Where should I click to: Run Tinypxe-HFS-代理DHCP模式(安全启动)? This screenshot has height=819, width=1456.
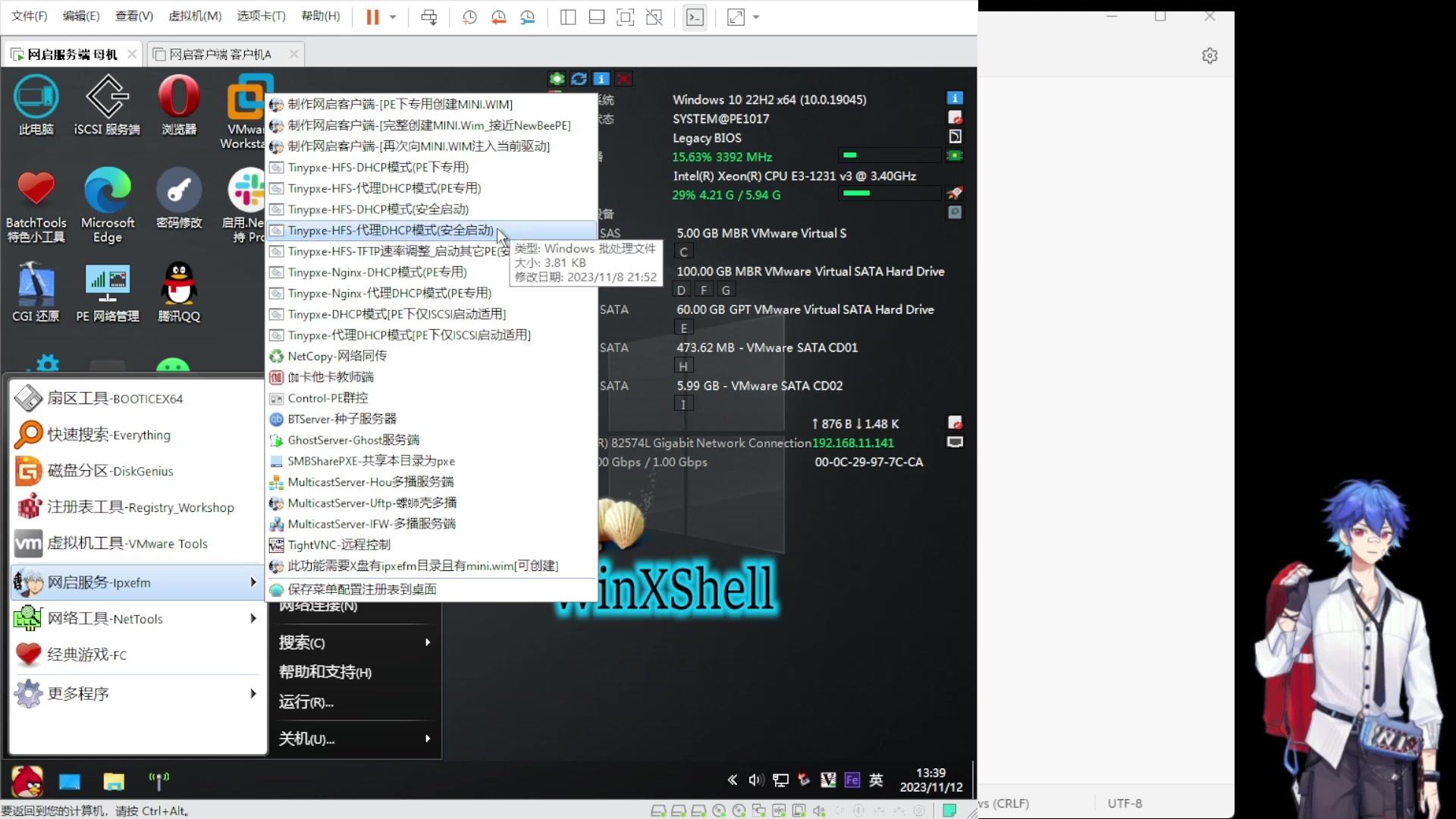click(x=431, y=231)
